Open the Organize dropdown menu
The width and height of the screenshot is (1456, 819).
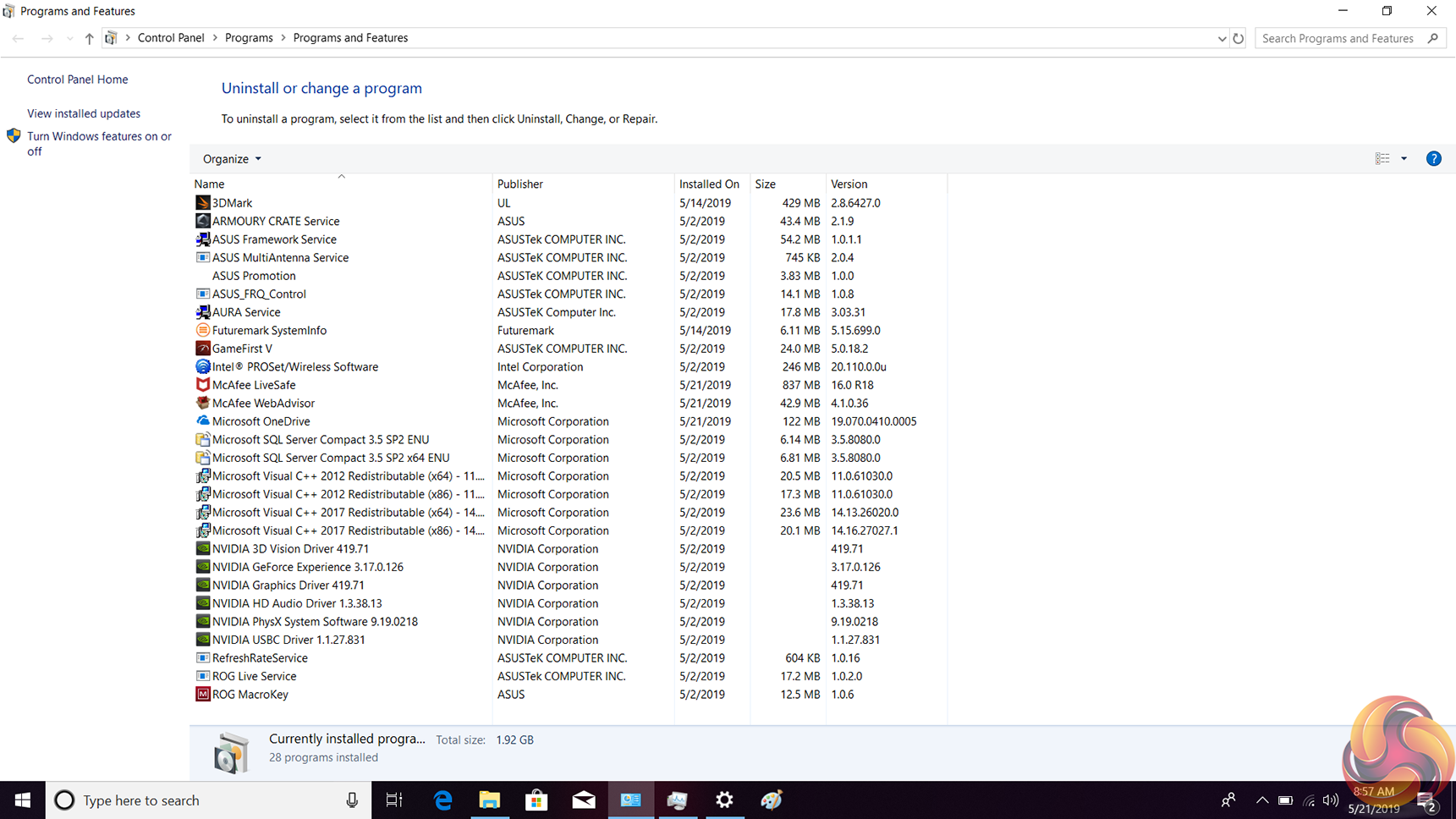coord(232,159)
